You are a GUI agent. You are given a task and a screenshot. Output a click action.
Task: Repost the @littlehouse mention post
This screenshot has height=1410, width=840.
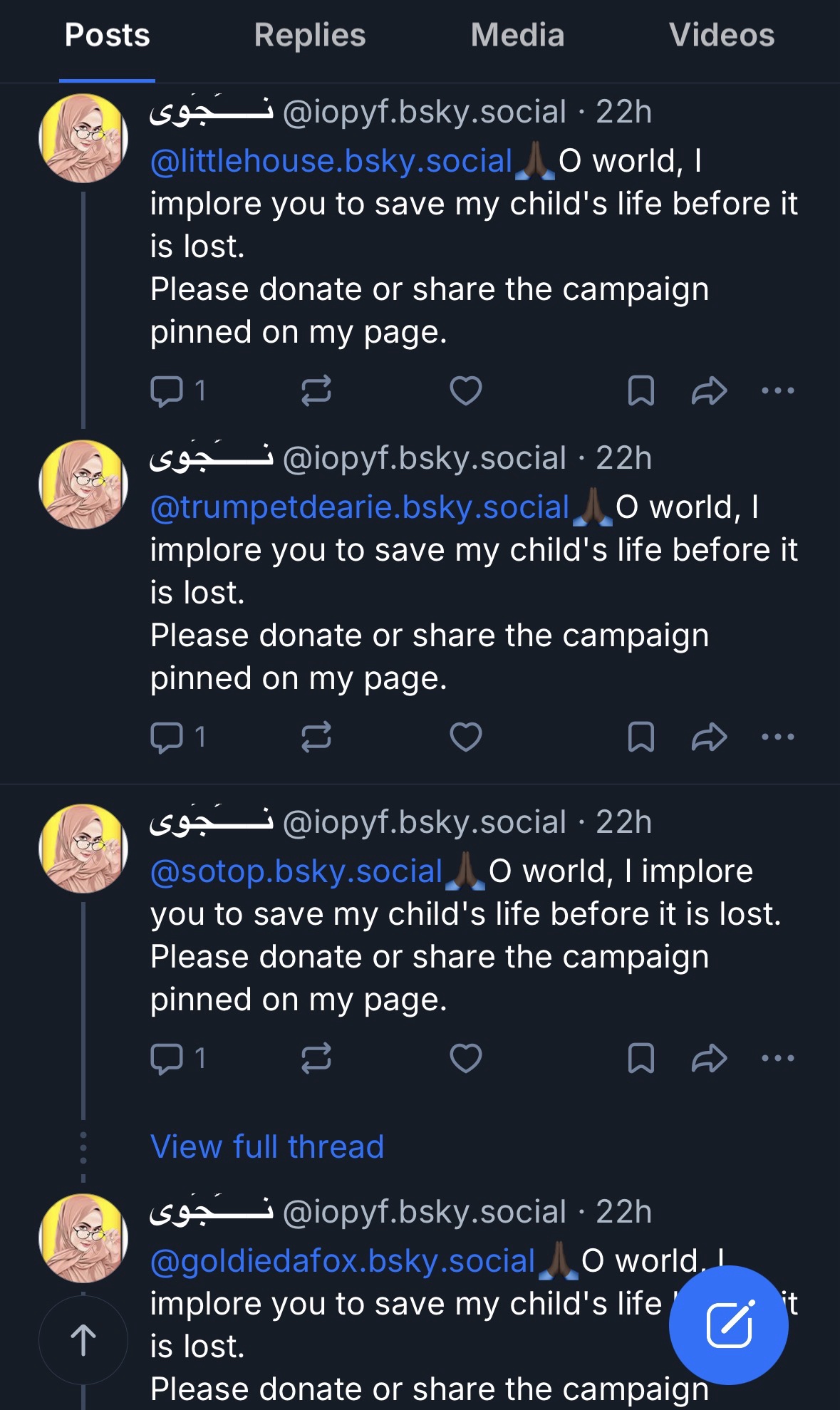click(316, 391)
